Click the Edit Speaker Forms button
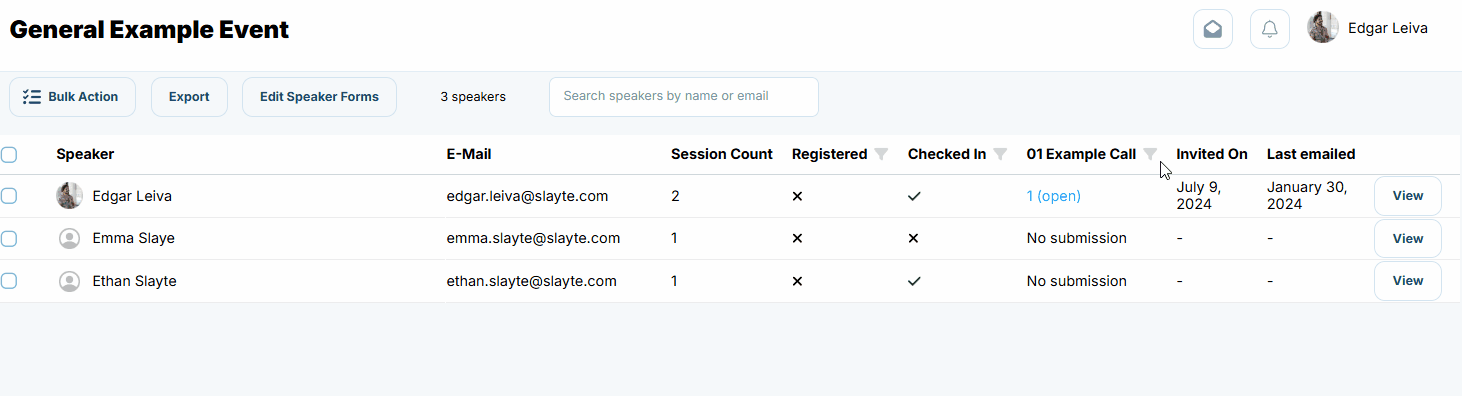Viewport: 1462px width, 396px height. [319, 97]
